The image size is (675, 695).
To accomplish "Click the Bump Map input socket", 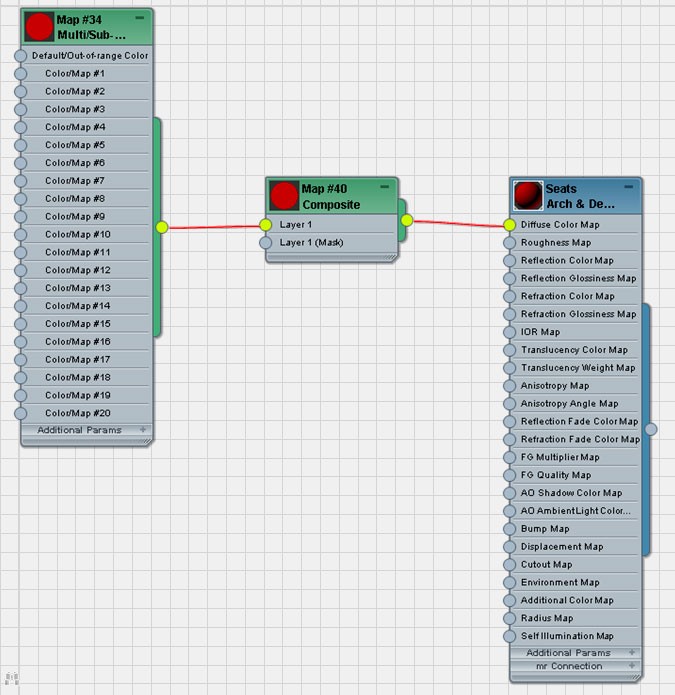I will pos(510,529).
